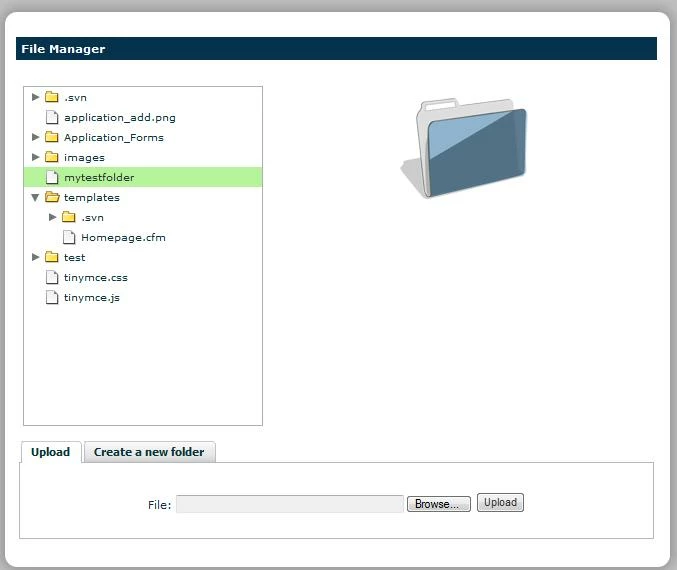Image resolution: width=677 pixels, height=570 pixels.
Task: Click the top-level .svn folder icon
Action: click(52, 97)
